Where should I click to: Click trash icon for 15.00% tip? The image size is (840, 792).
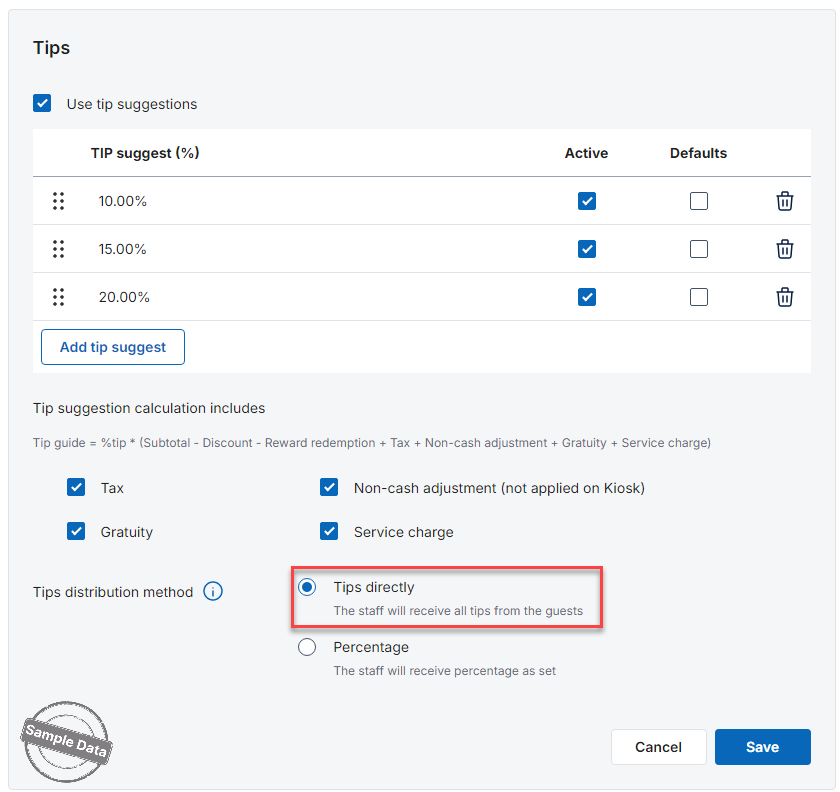pyautogui.click(x=785, y=249)
